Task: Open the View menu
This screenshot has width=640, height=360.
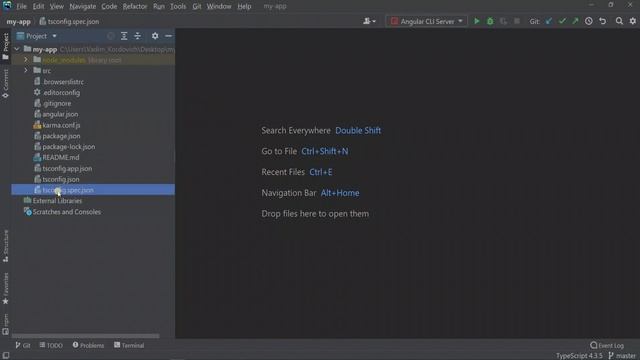Action: 57,7
